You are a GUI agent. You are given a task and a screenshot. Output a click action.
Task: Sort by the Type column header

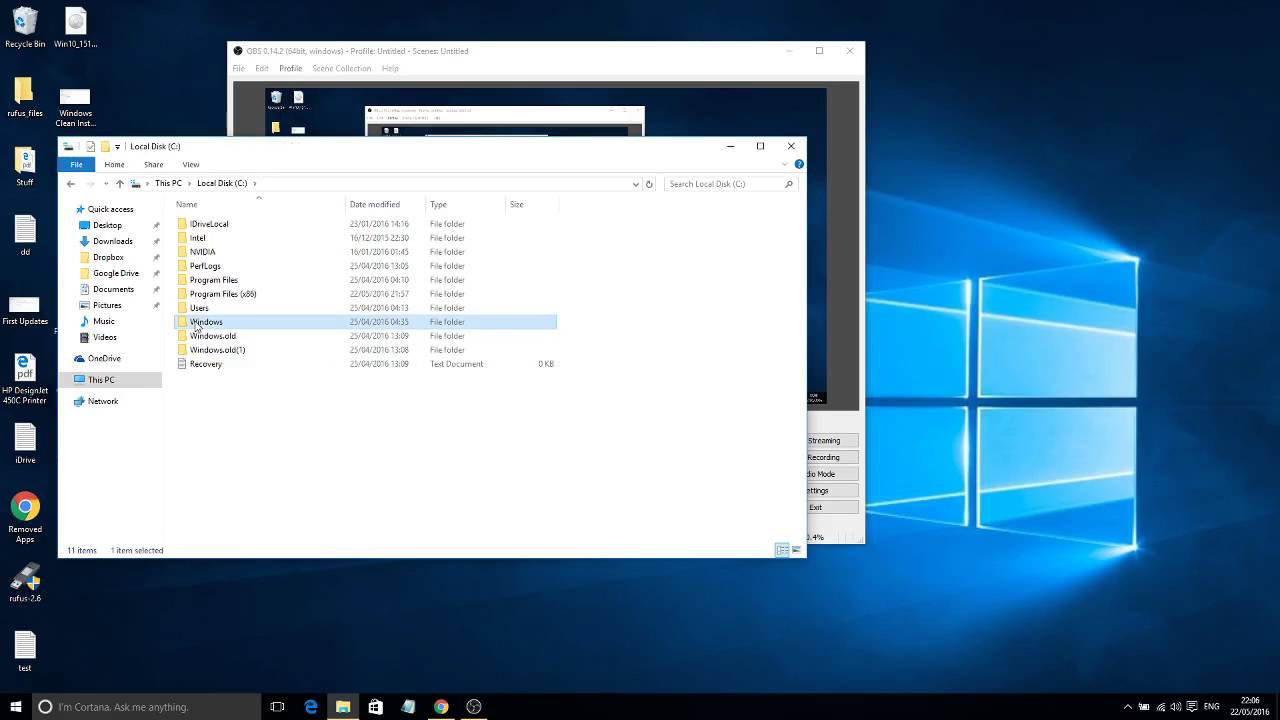point(465,204)
